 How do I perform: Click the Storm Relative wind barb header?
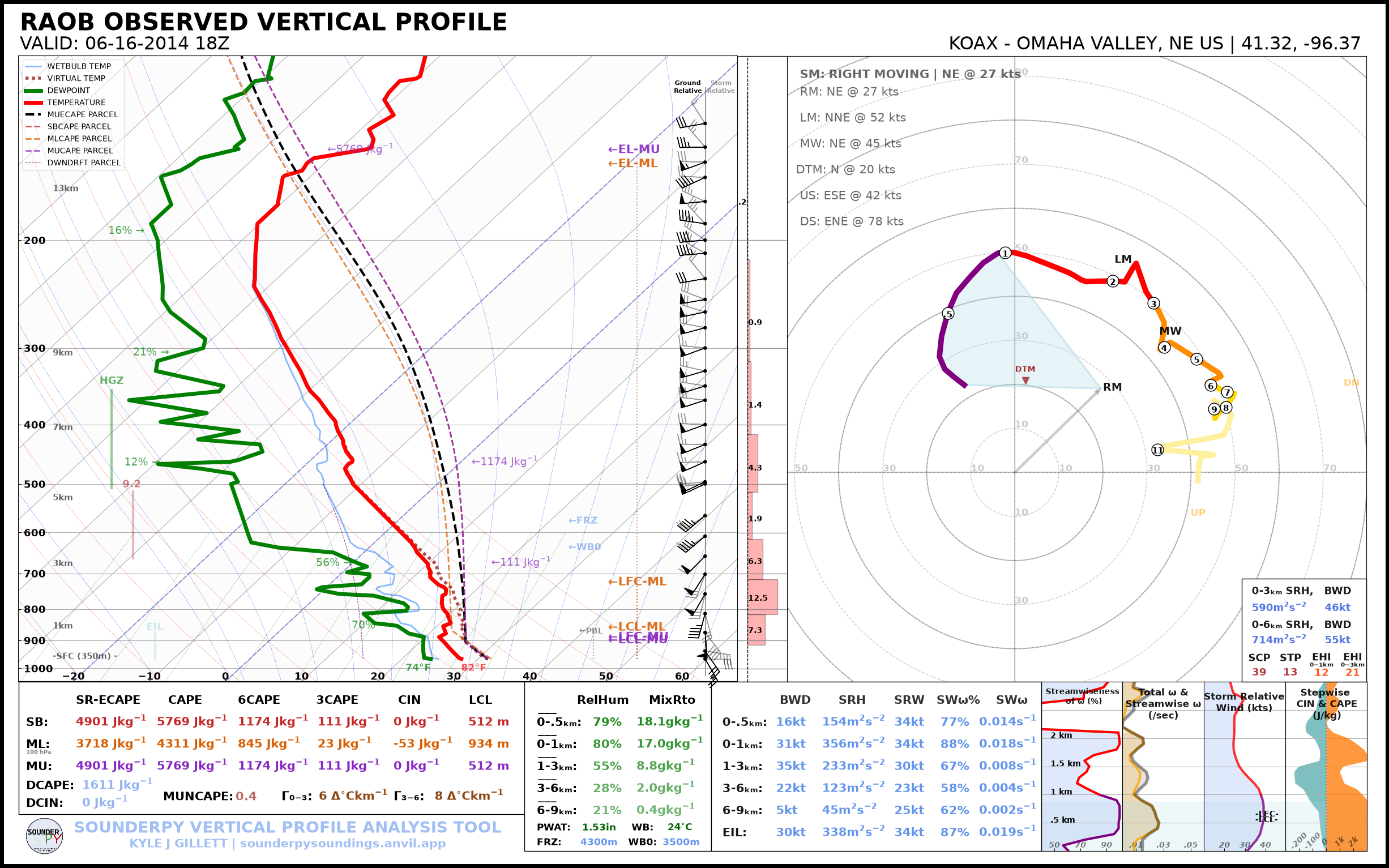coord(720,87)
